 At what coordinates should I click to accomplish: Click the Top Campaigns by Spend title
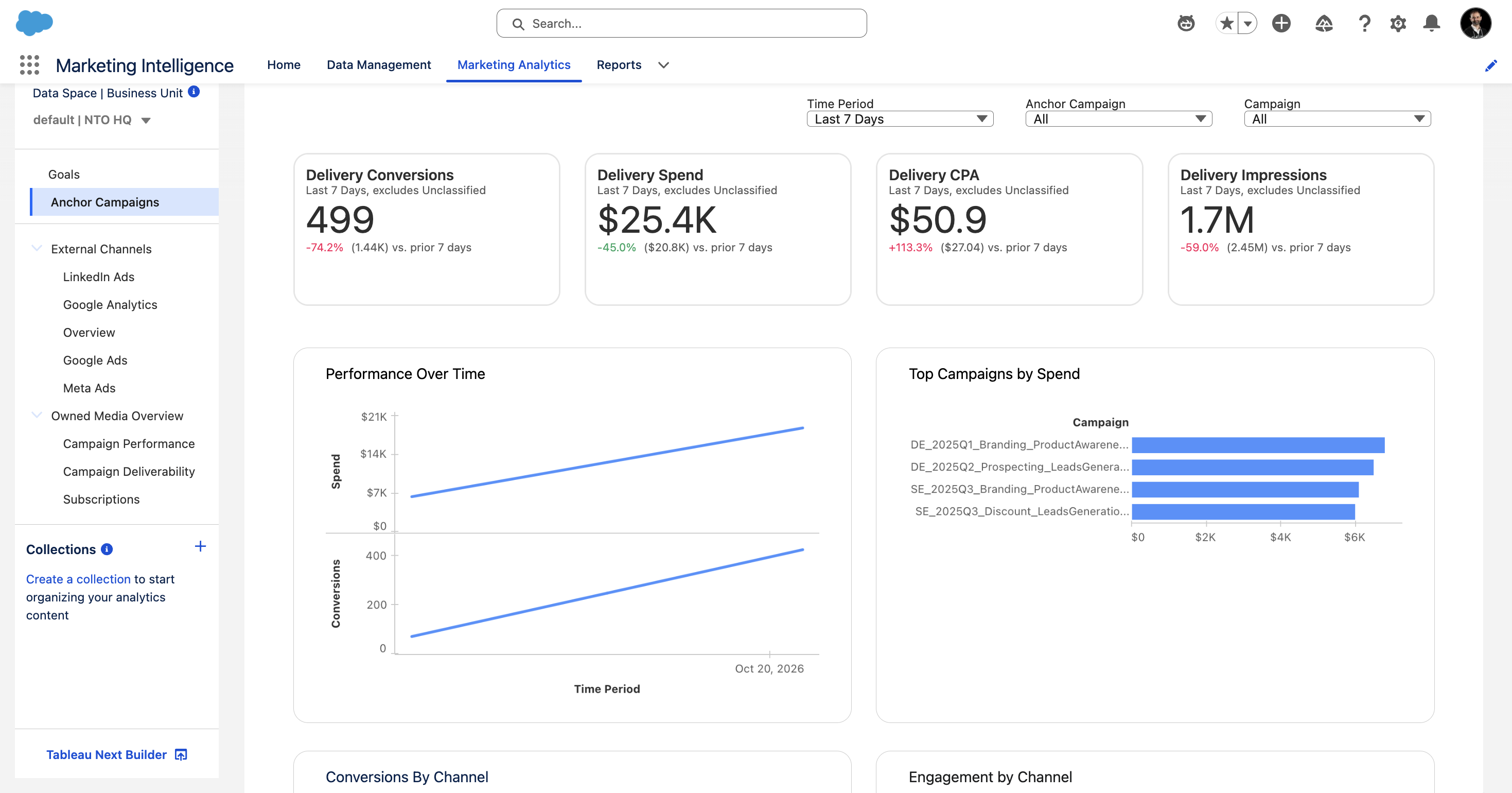994,374
